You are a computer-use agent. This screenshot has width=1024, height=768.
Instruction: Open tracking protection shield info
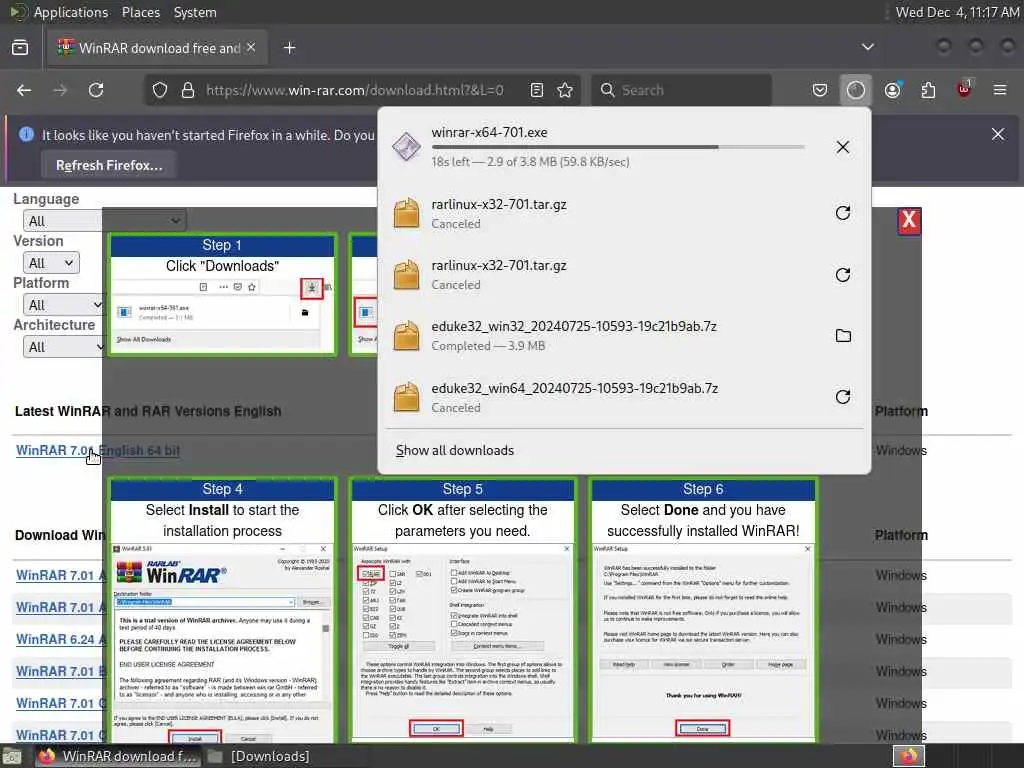160,90
